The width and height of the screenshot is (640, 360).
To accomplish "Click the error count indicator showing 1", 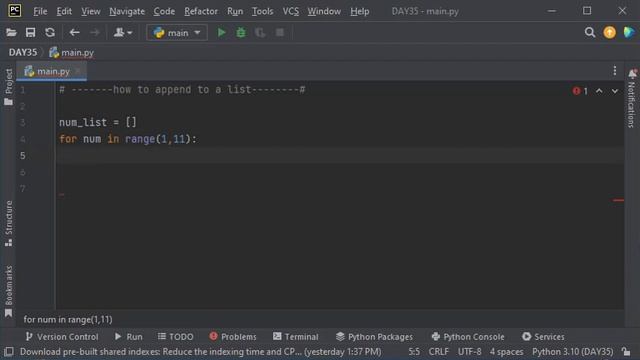I will 580,91.
